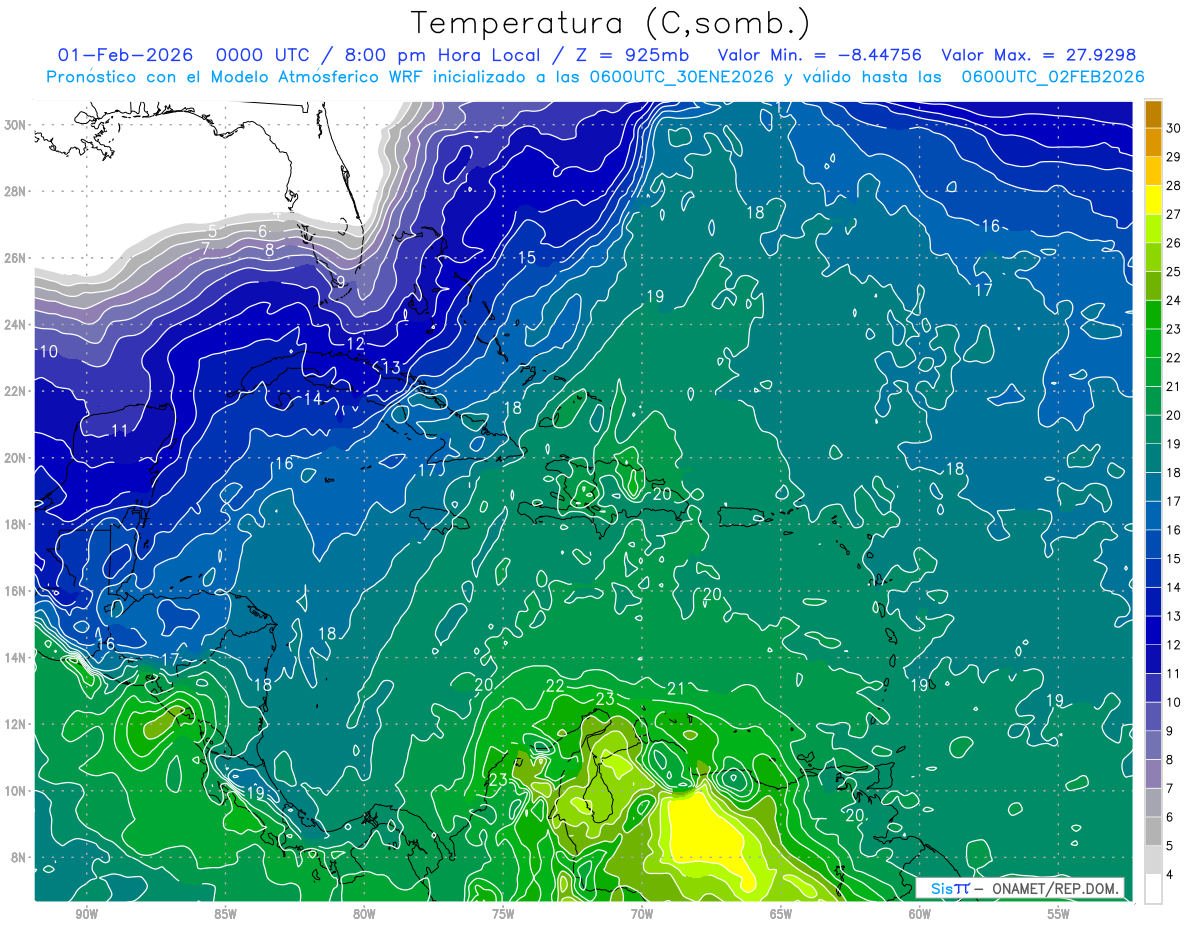Image resolution: width=1200 pixels, height=927 pixels.
Task: Click the "7" contour label in the Gulf
Action: click(206, 248)
